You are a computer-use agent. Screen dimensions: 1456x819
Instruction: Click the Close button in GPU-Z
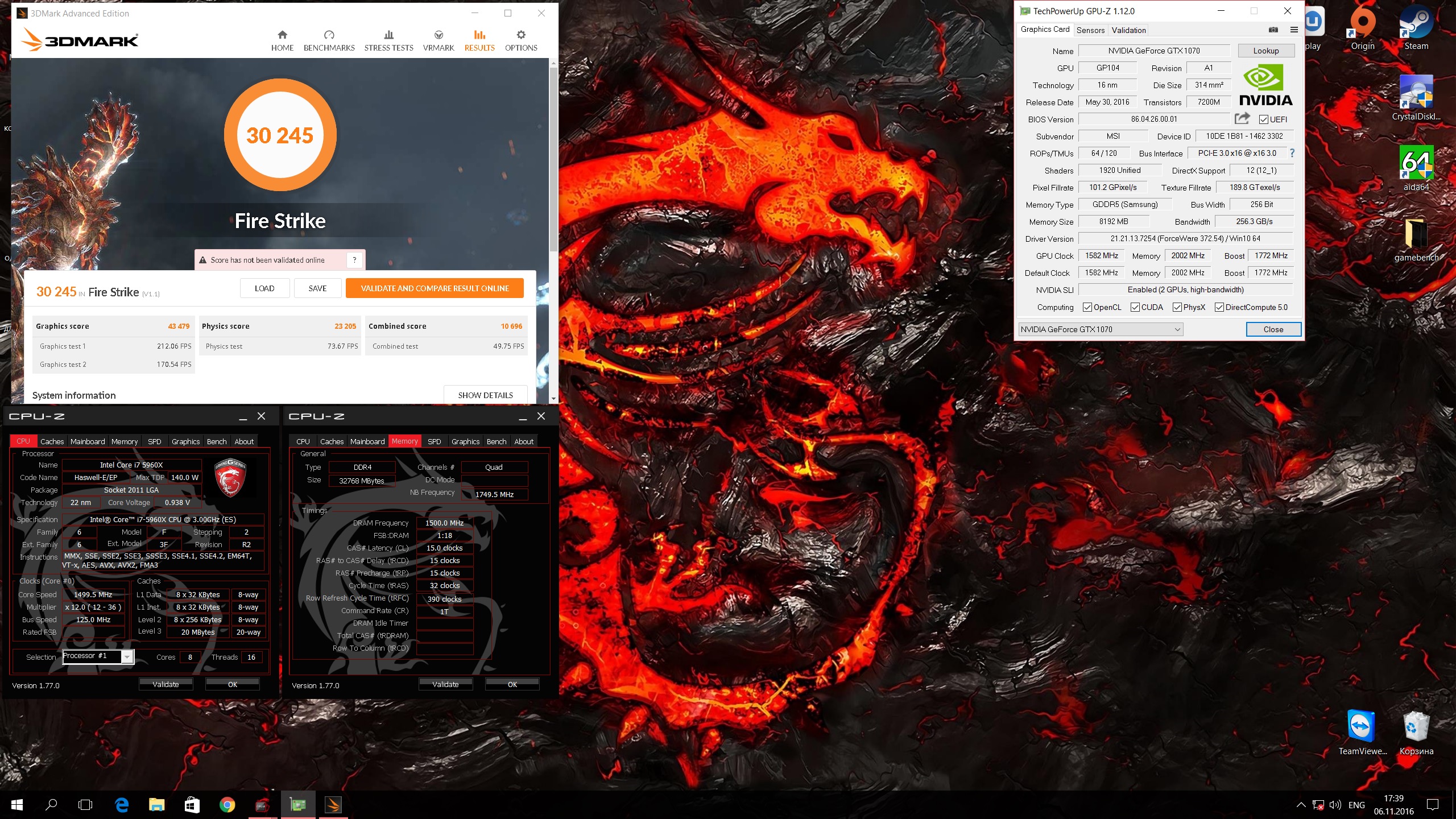click(x=1273, y=329)
